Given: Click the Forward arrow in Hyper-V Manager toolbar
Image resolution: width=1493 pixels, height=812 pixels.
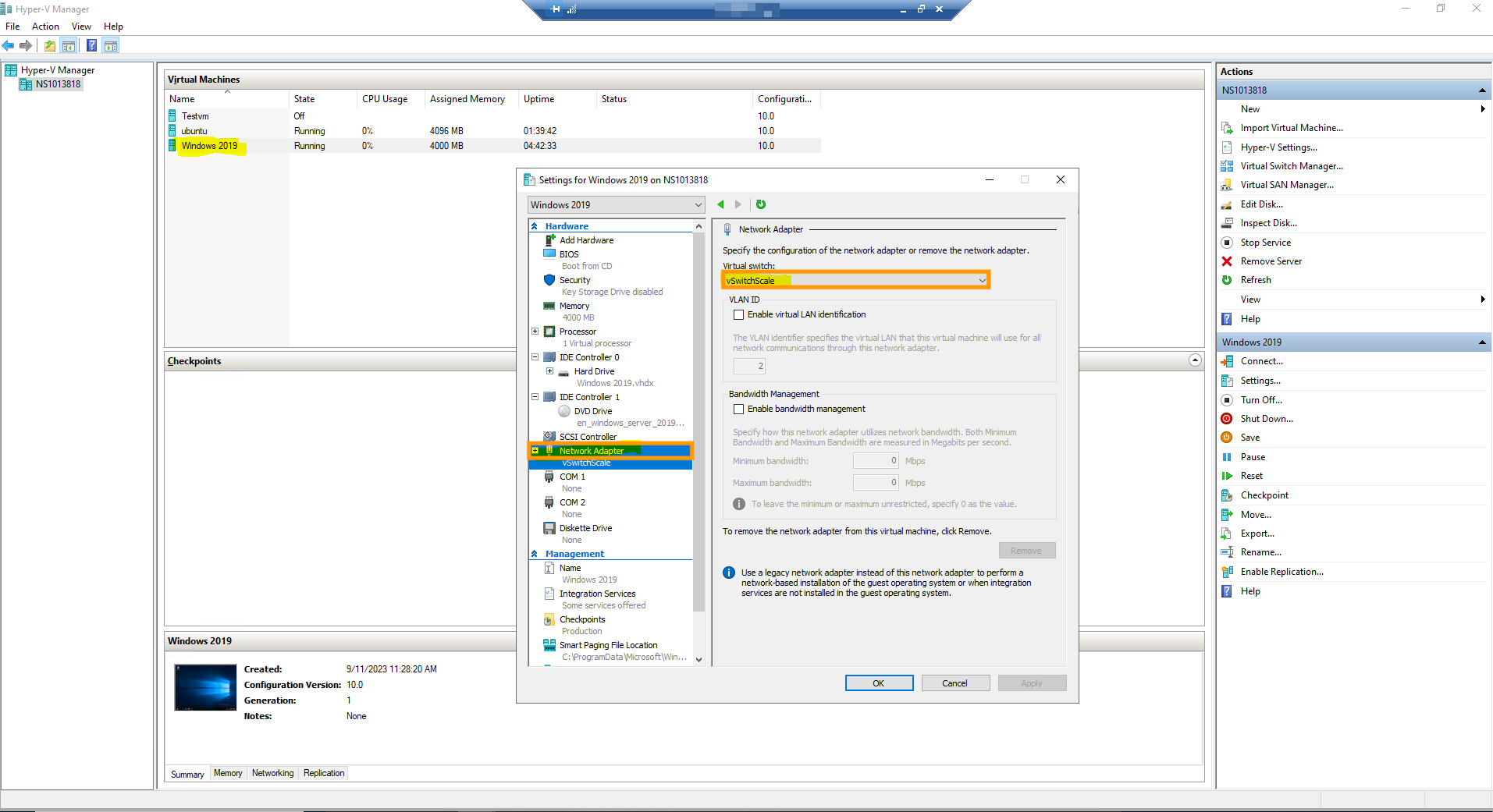Looking at the screenshot, I should point(26,46).
